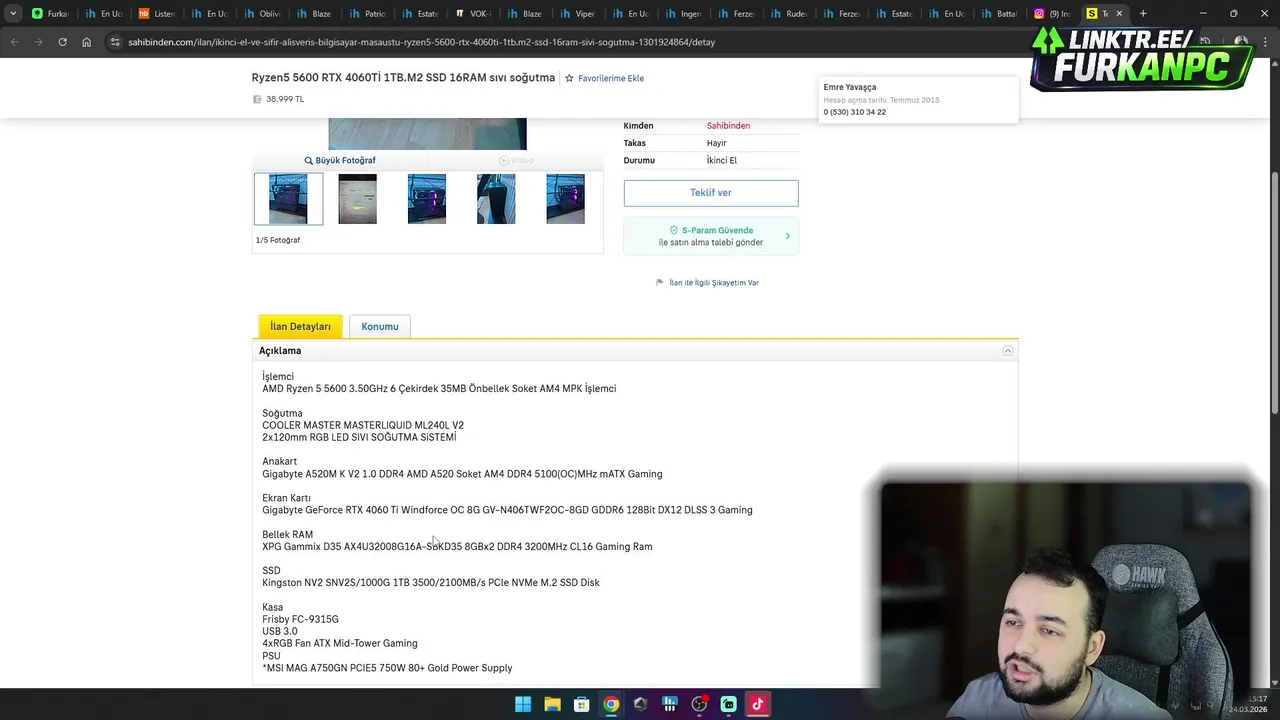Select the fourth listing photo thumbnail
This screenshot has height=720, width=1280.
click(496, 198)
